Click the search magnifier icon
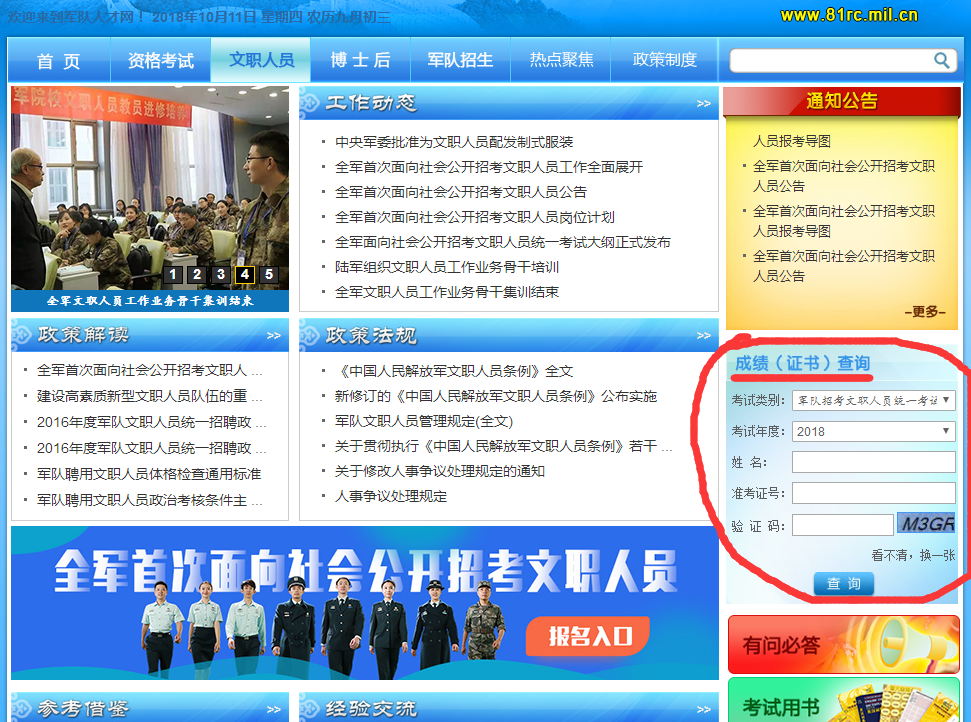971x722 pixels. click(x=941, y=60)
